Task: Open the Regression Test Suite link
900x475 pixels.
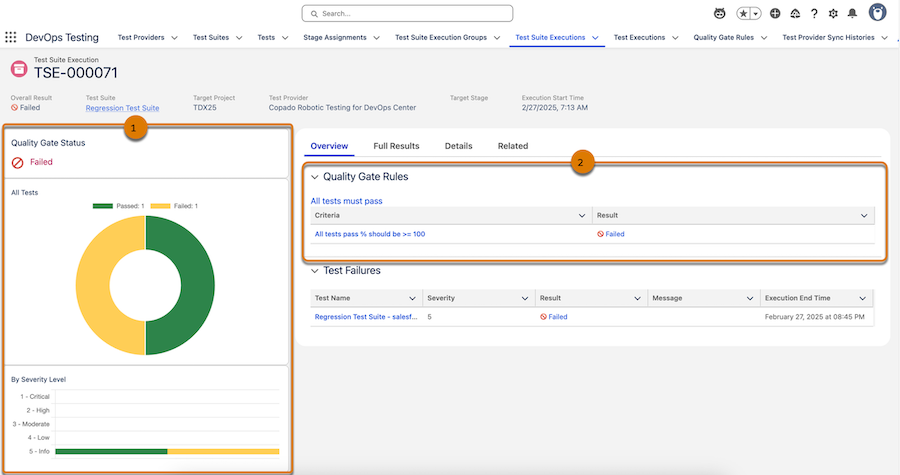Action: pos(122,108)
